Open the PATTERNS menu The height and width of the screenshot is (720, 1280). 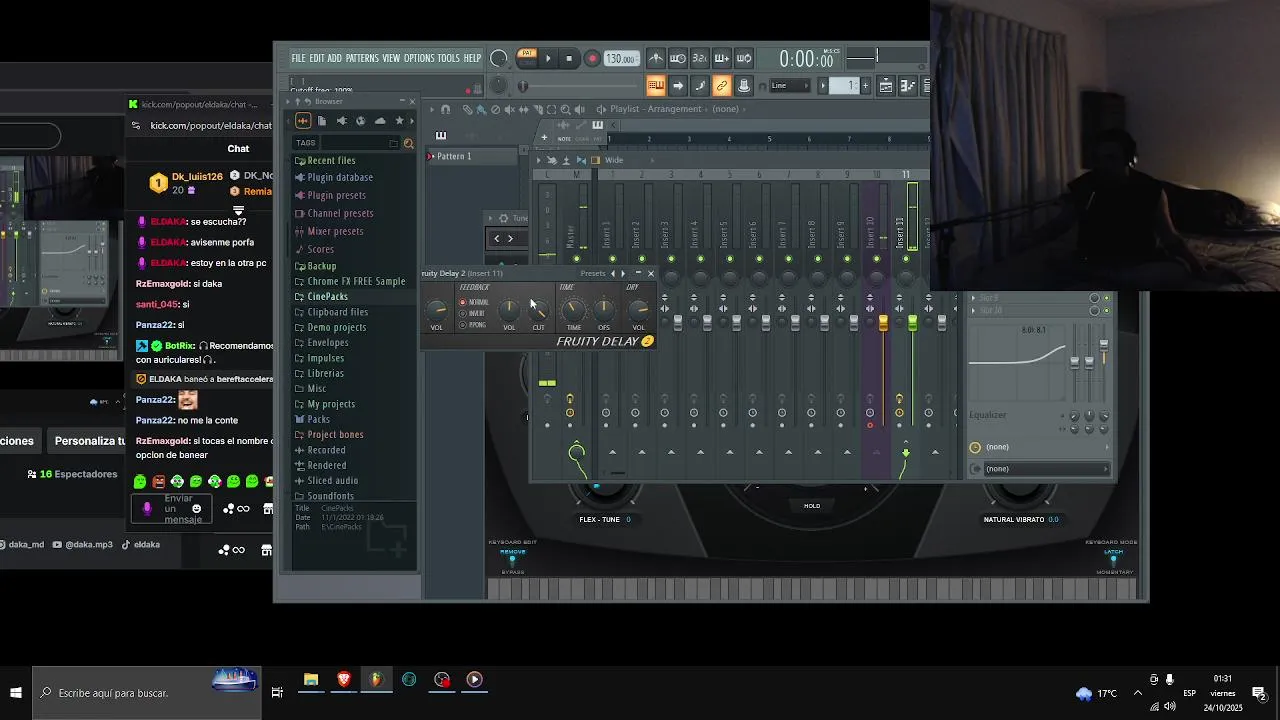(362, 58)
